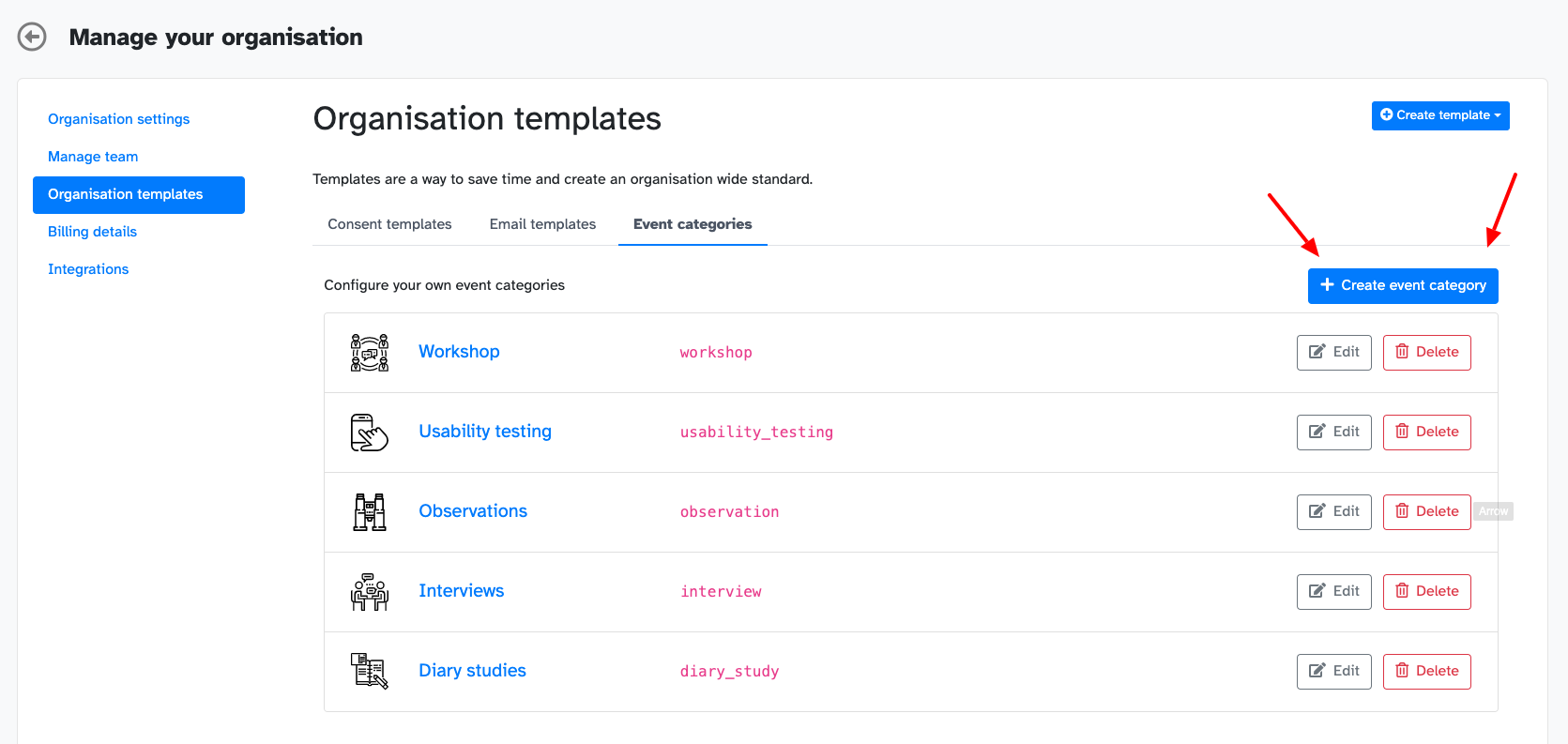Open the Create template dropdown
1568x744 pixels.
pyautogui.click(x=1439, y=115)
